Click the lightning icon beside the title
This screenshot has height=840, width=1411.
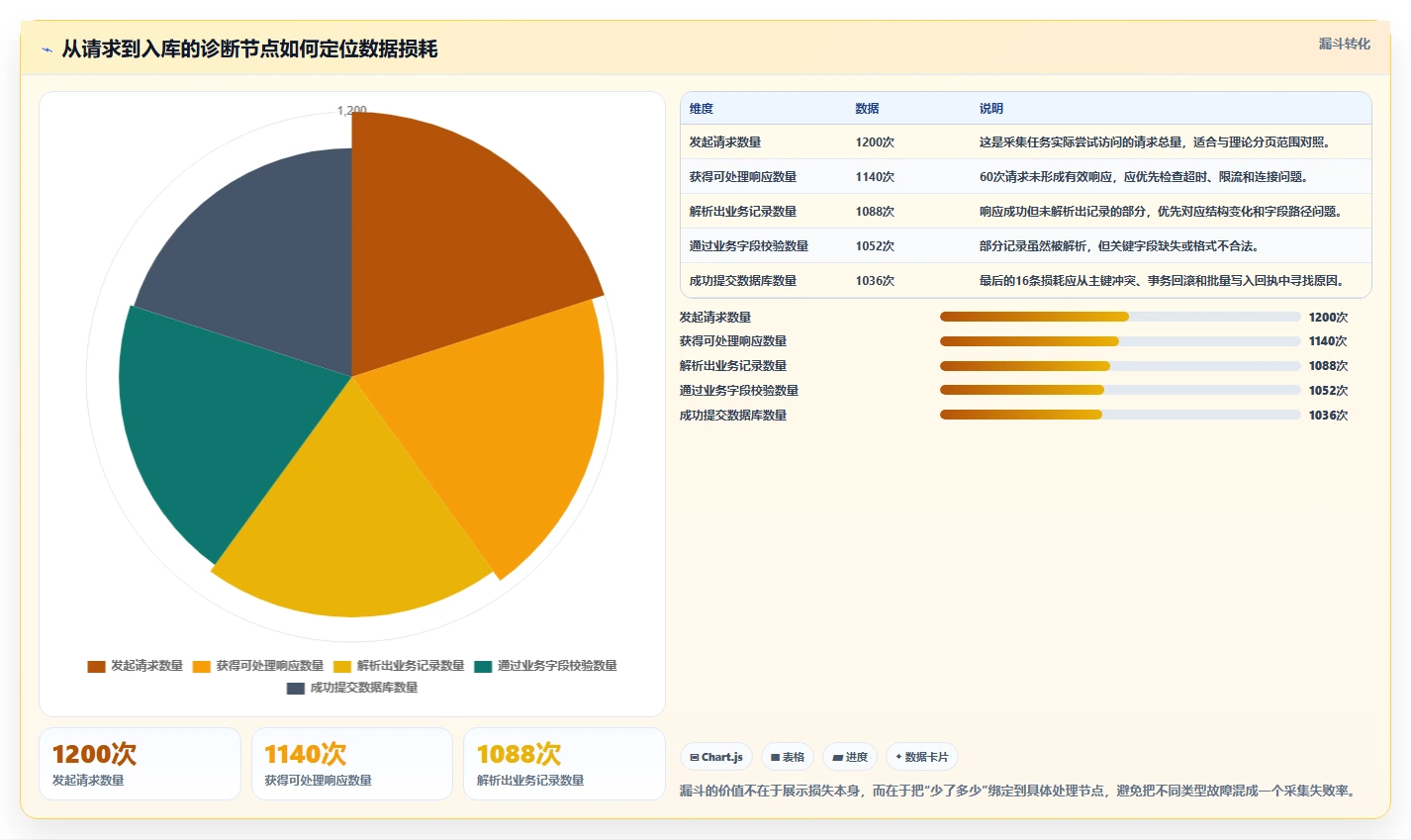point(47,49)
